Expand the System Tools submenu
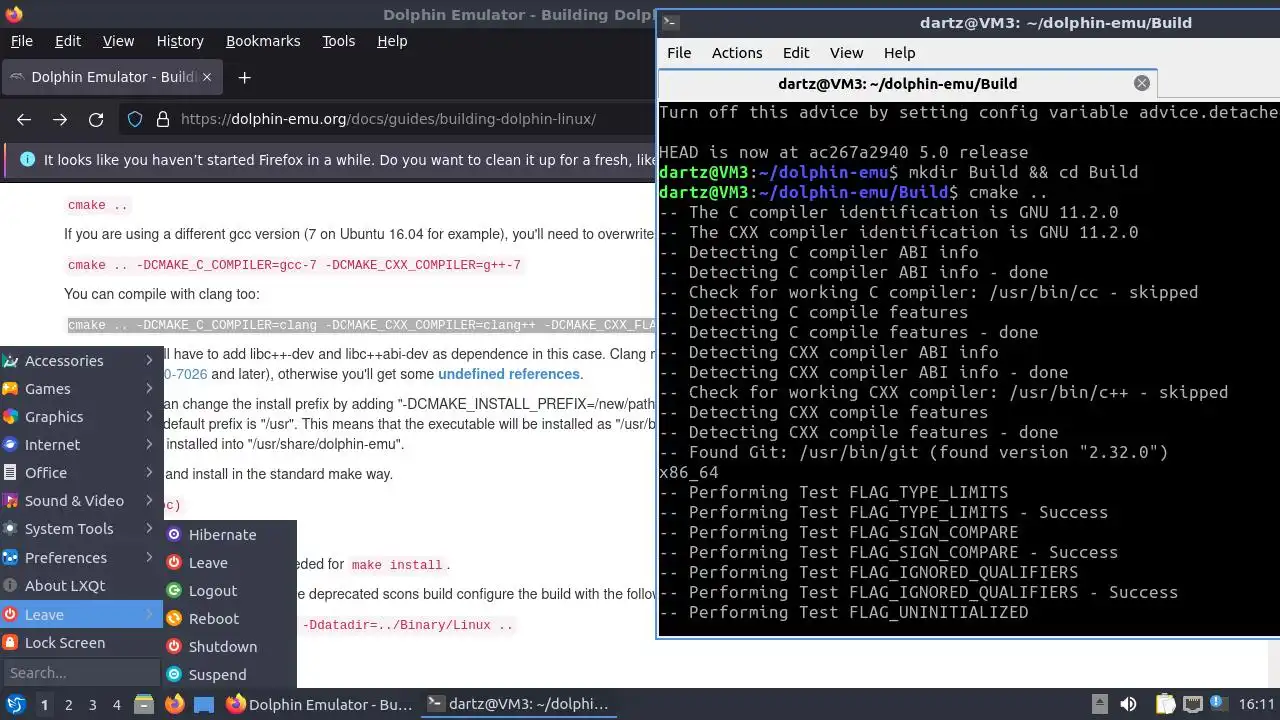 (81, 529)
